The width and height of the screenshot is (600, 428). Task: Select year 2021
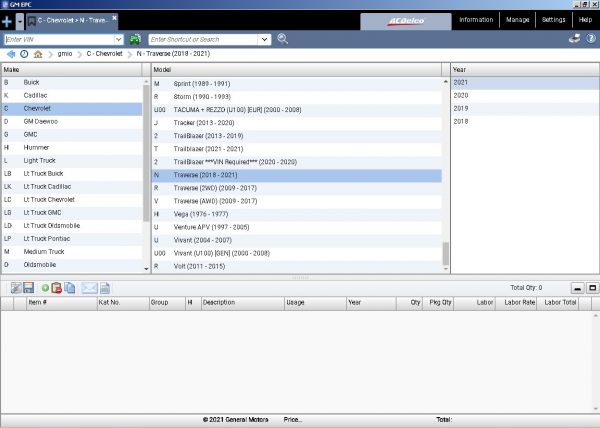click(x=525, y=83)
